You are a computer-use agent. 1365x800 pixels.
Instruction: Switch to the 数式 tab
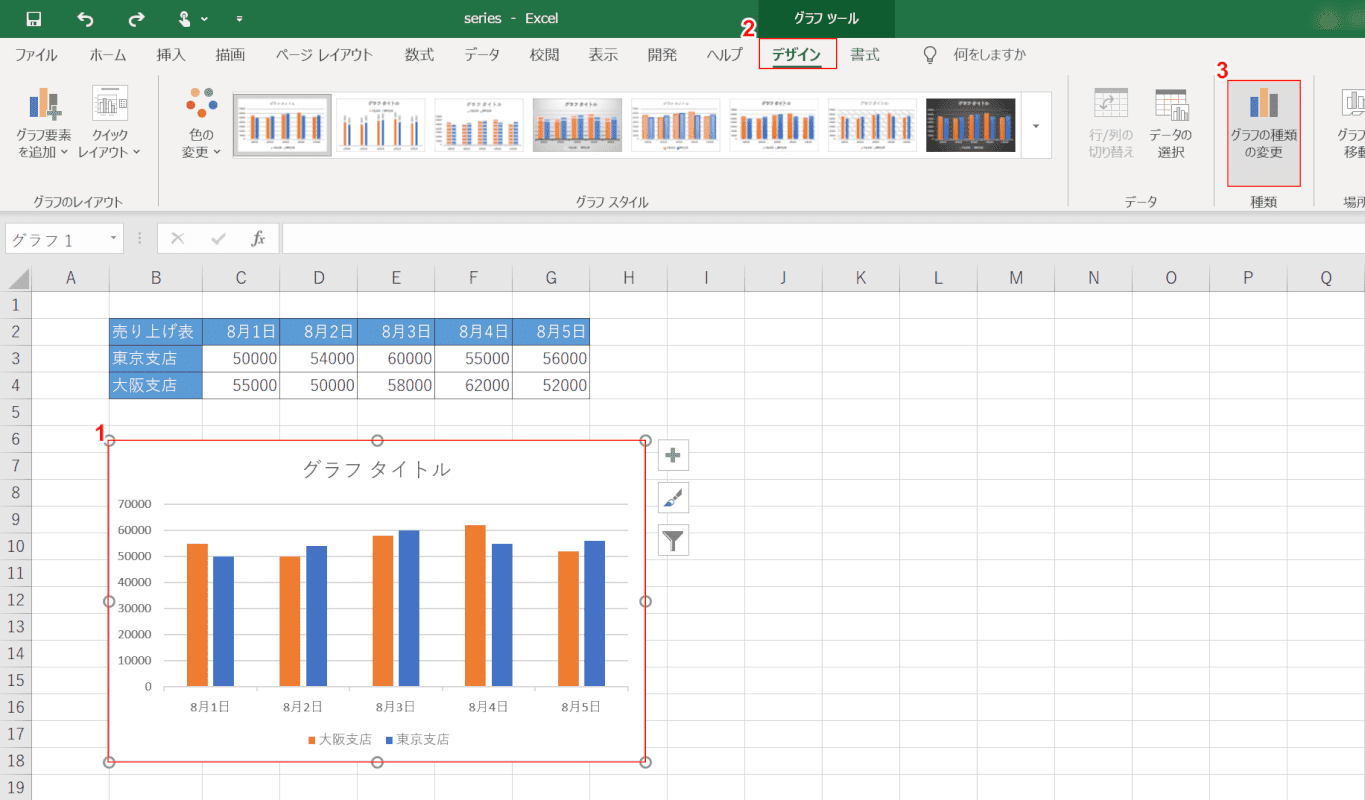pos(419,55)
